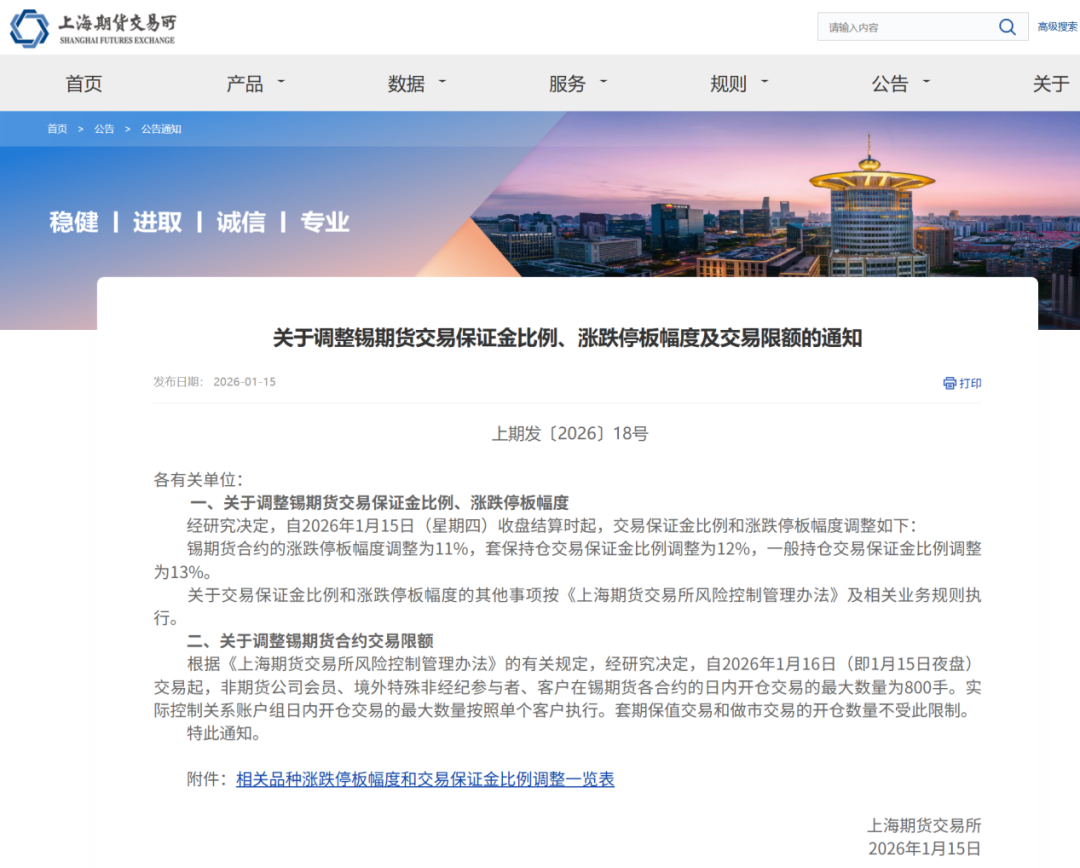Click the notice title about 锡期货交易保证金比例
The height and width of the screenshot is (868, 1080).
point(568,338)
